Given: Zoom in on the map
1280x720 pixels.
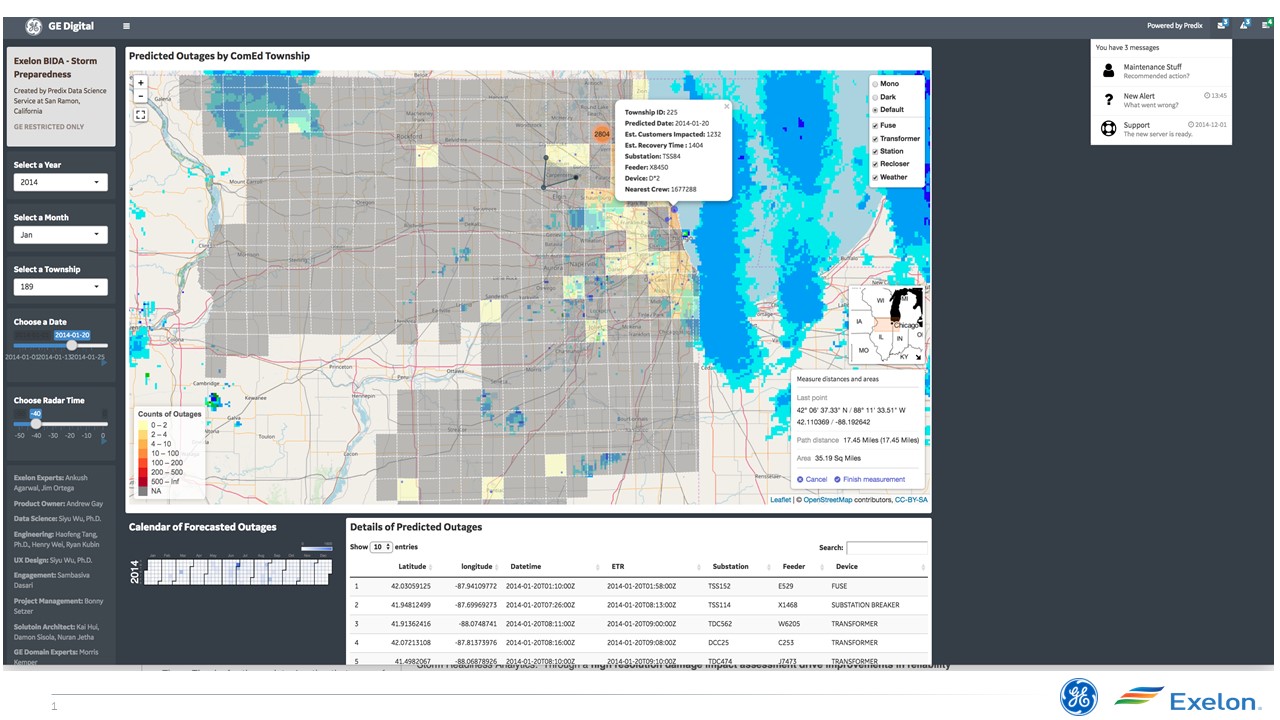Looking at the screenshot, I should pyautogui.click(x=141, y=83).
